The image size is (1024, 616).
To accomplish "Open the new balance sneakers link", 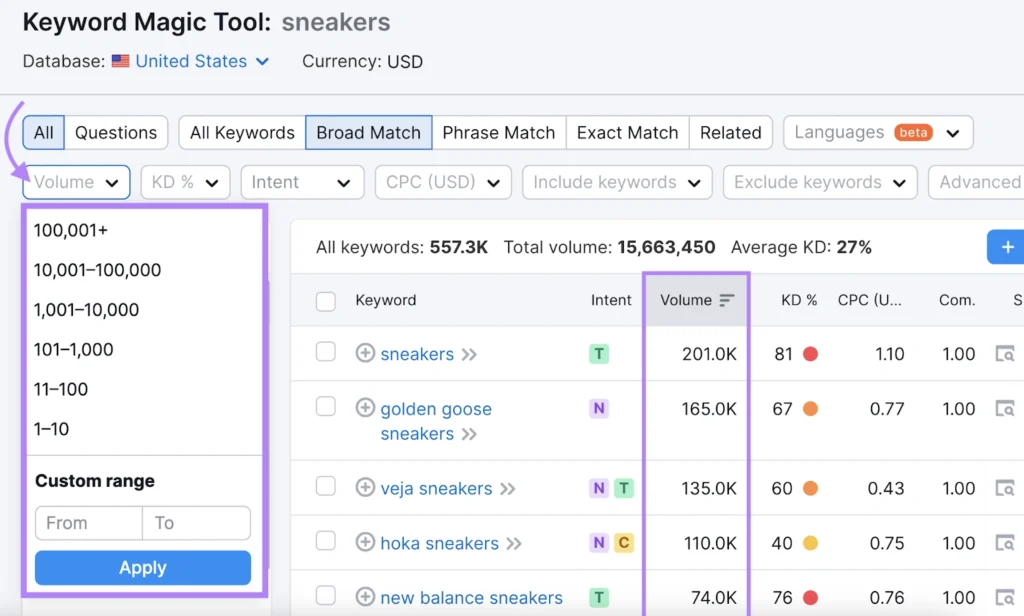I will pos(472,598).
